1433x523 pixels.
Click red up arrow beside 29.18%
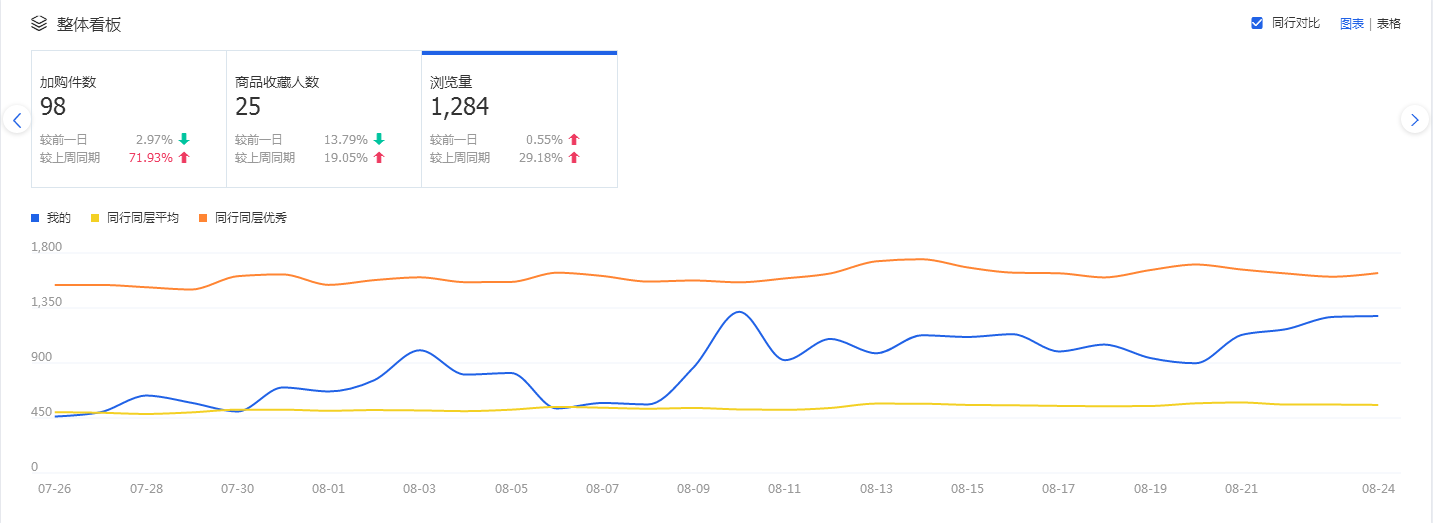point(574,158)
